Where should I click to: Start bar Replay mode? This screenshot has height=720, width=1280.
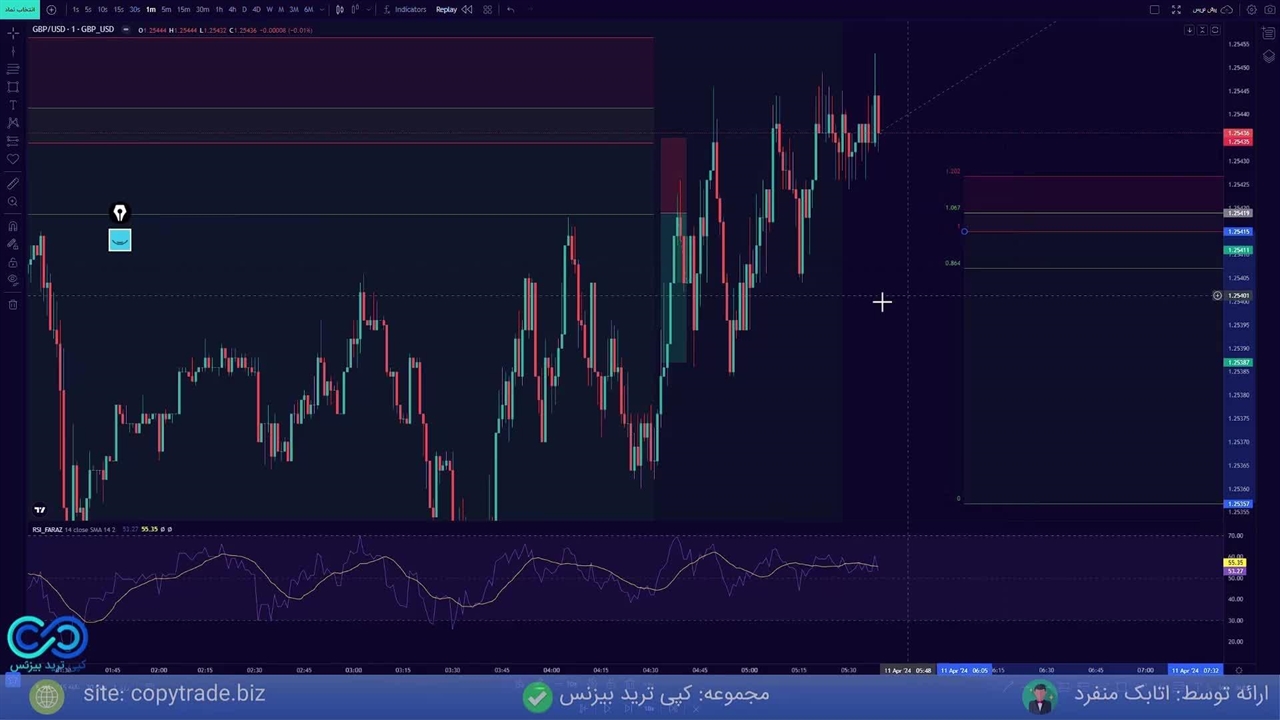[446, 10]
